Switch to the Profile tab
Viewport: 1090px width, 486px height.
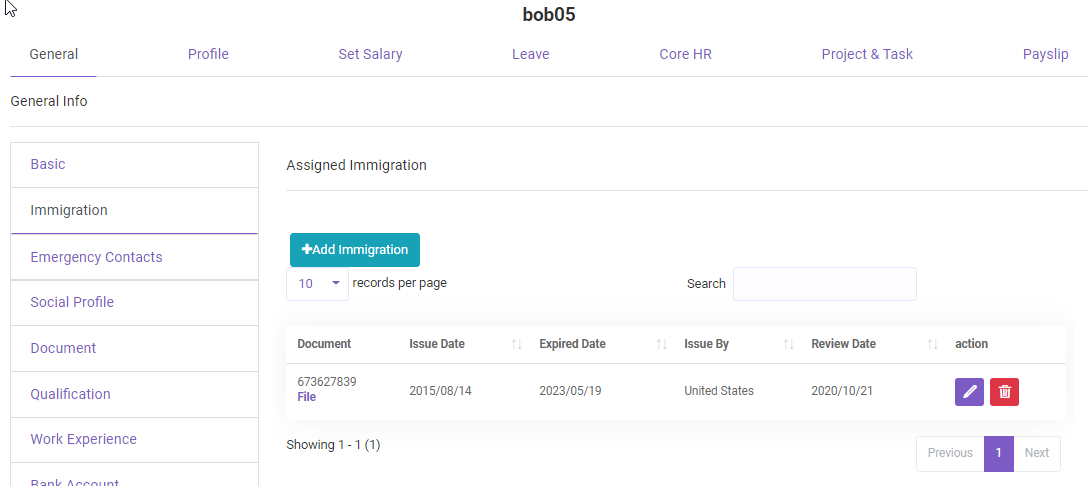tap(208, 54)
